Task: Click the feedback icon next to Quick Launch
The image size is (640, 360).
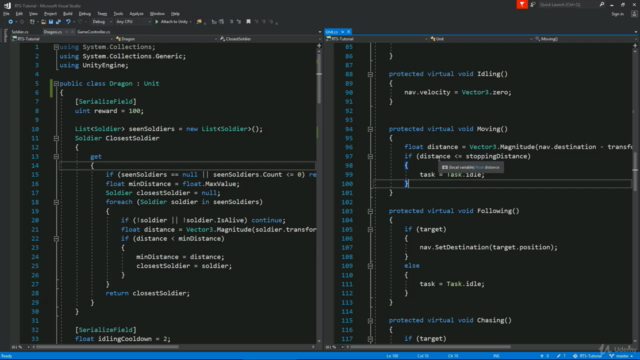Action: [x=533, y=4]
